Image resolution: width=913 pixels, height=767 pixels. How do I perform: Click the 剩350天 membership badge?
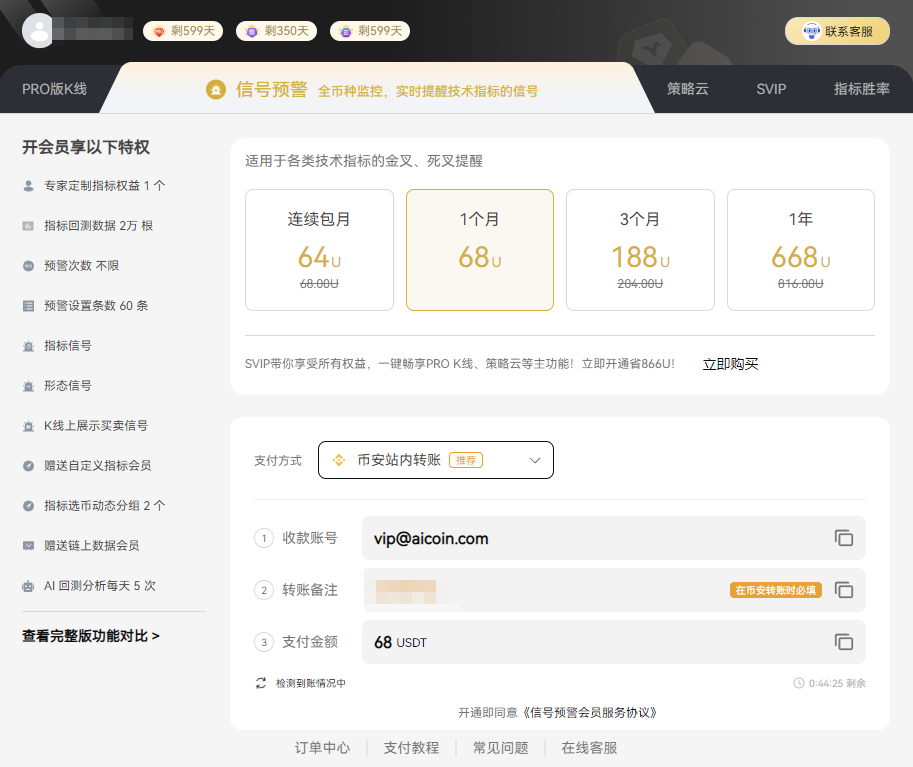276,31
